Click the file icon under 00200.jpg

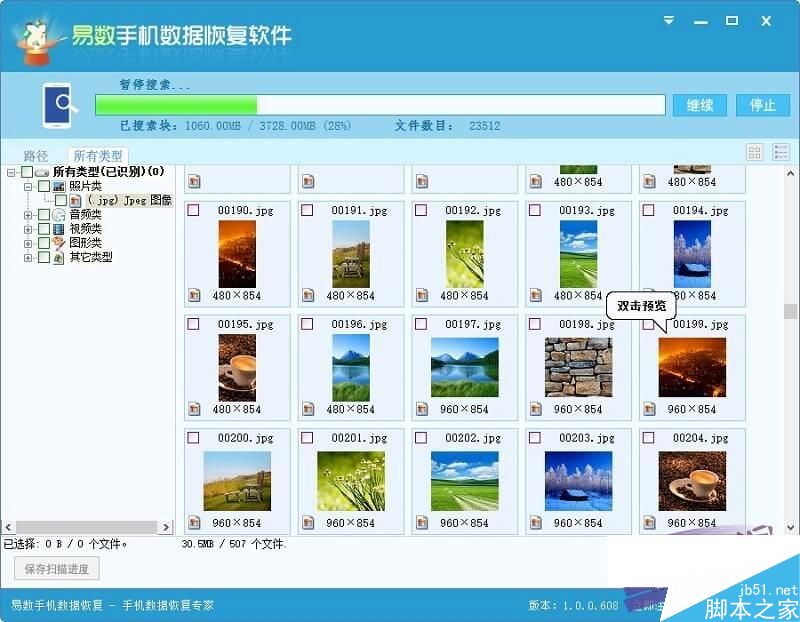(194, 523)
